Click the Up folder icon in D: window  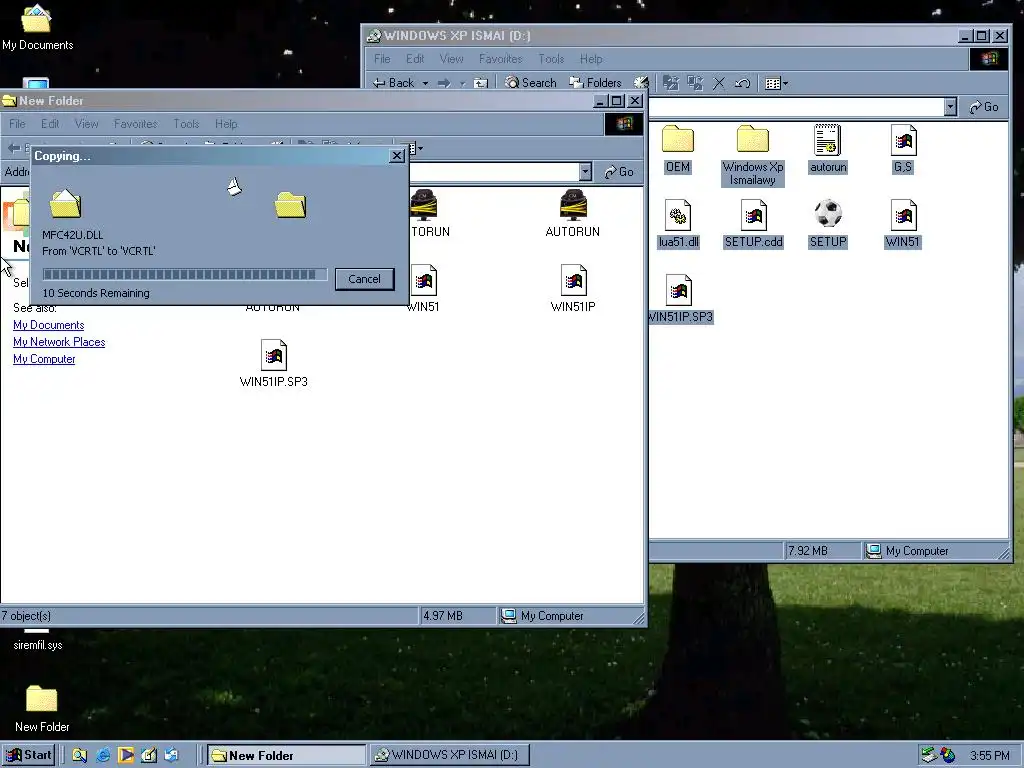481,83
